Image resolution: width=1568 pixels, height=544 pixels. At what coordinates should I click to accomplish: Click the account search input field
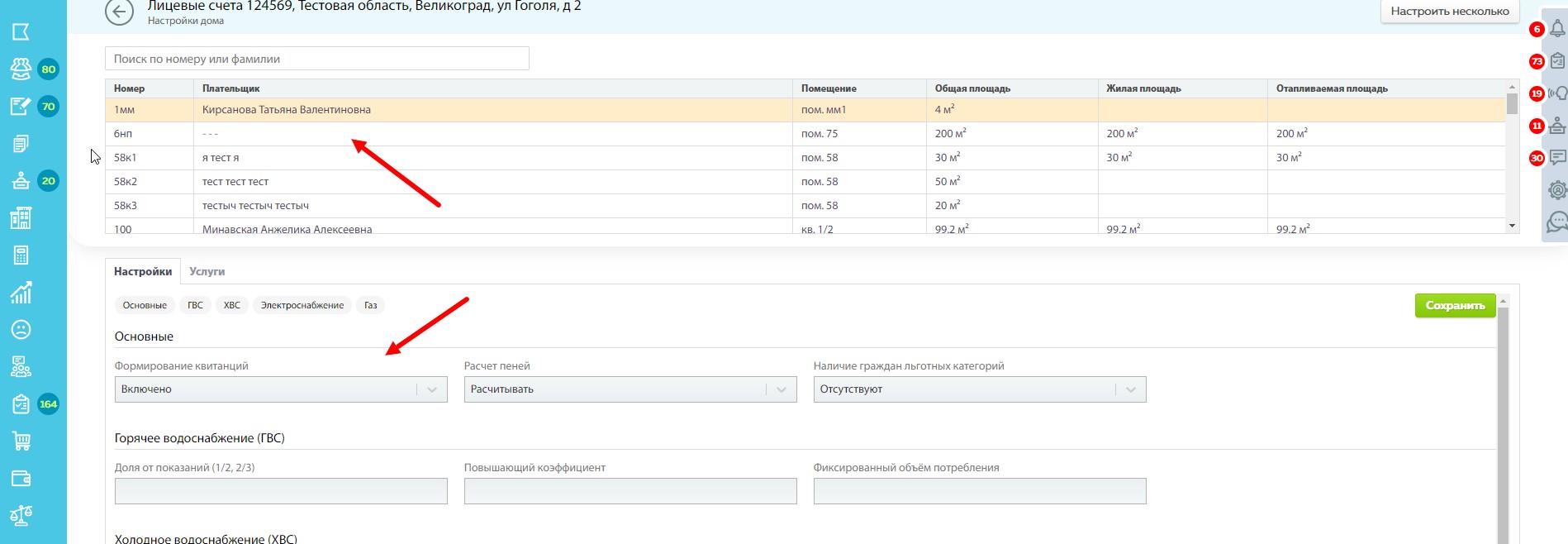(x=316, y=59)
